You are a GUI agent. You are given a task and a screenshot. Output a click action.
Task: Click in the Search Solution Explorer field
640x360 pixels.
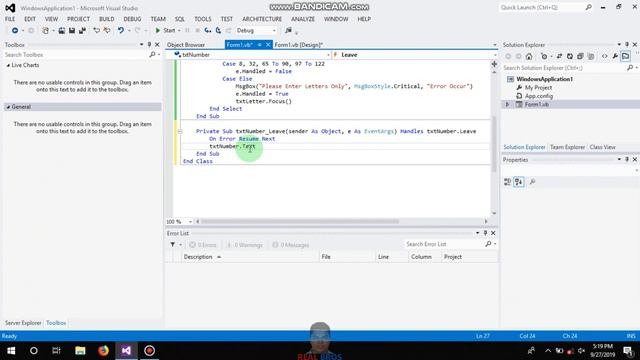click(564, 68)
